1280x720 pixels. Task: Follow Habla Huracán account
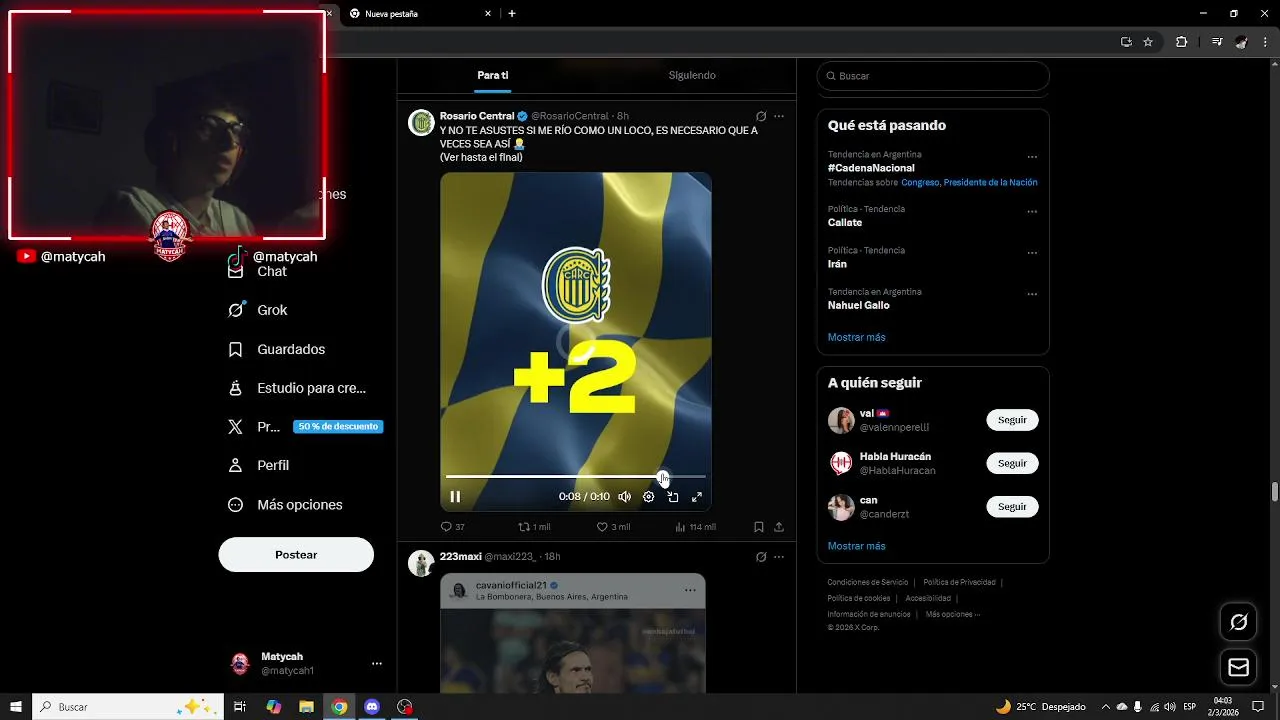[x=1012, y=463]
